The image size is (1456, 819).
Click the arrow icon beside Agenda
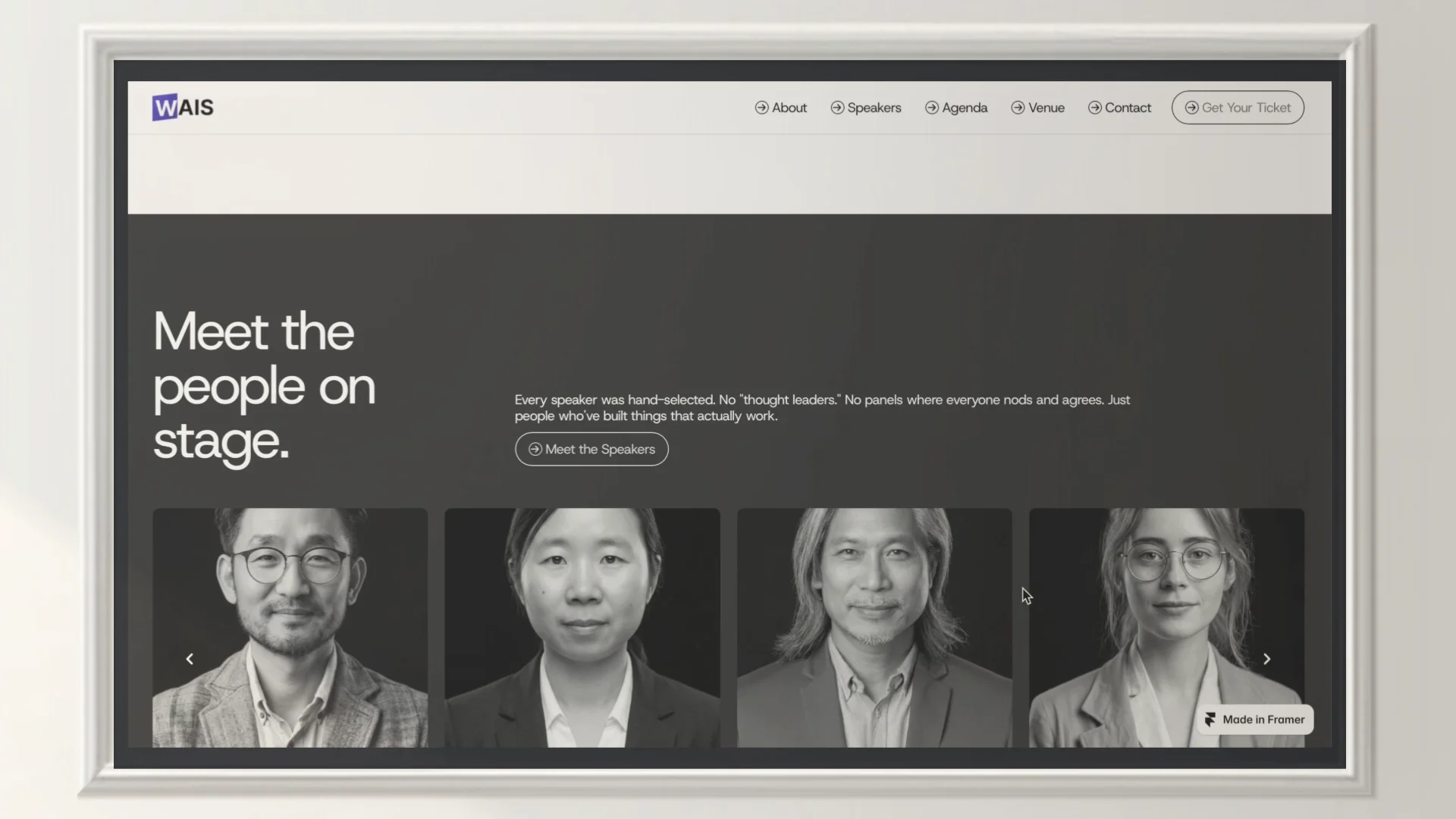point(932,108)
